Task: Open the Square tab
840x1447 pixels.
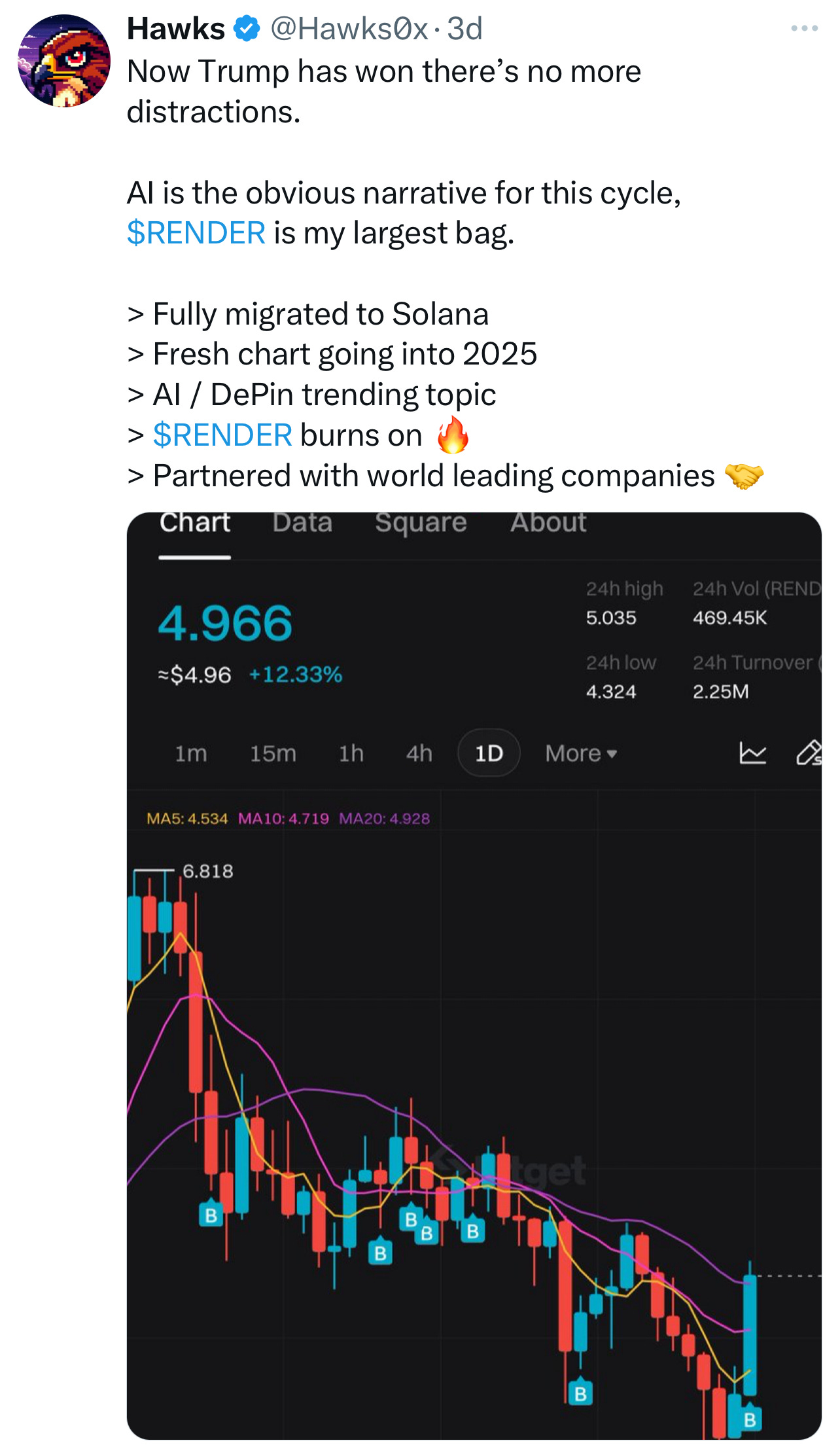Action: [x=421, y=522]
